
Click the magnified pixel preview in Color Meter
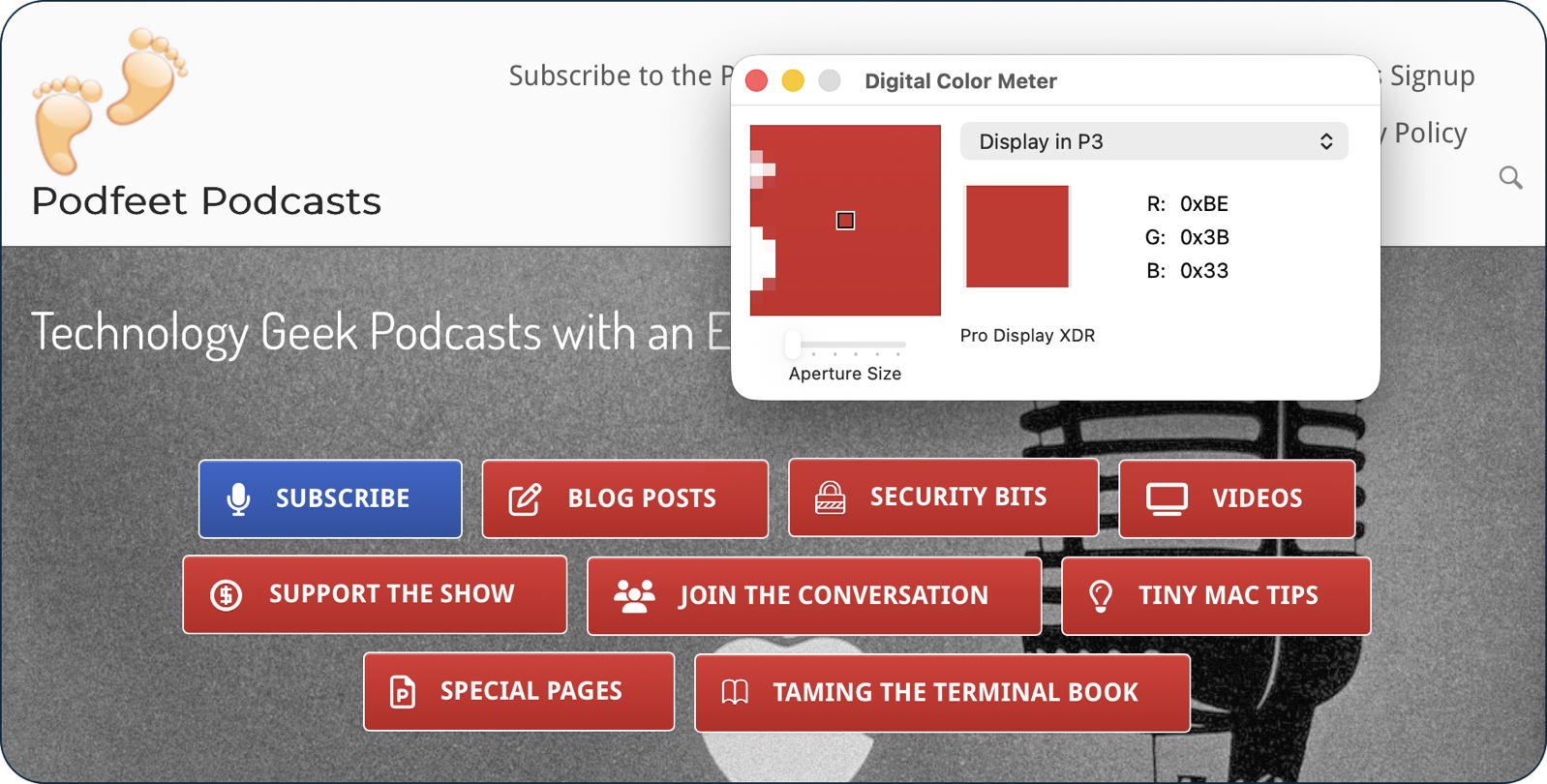coord(845,220)
